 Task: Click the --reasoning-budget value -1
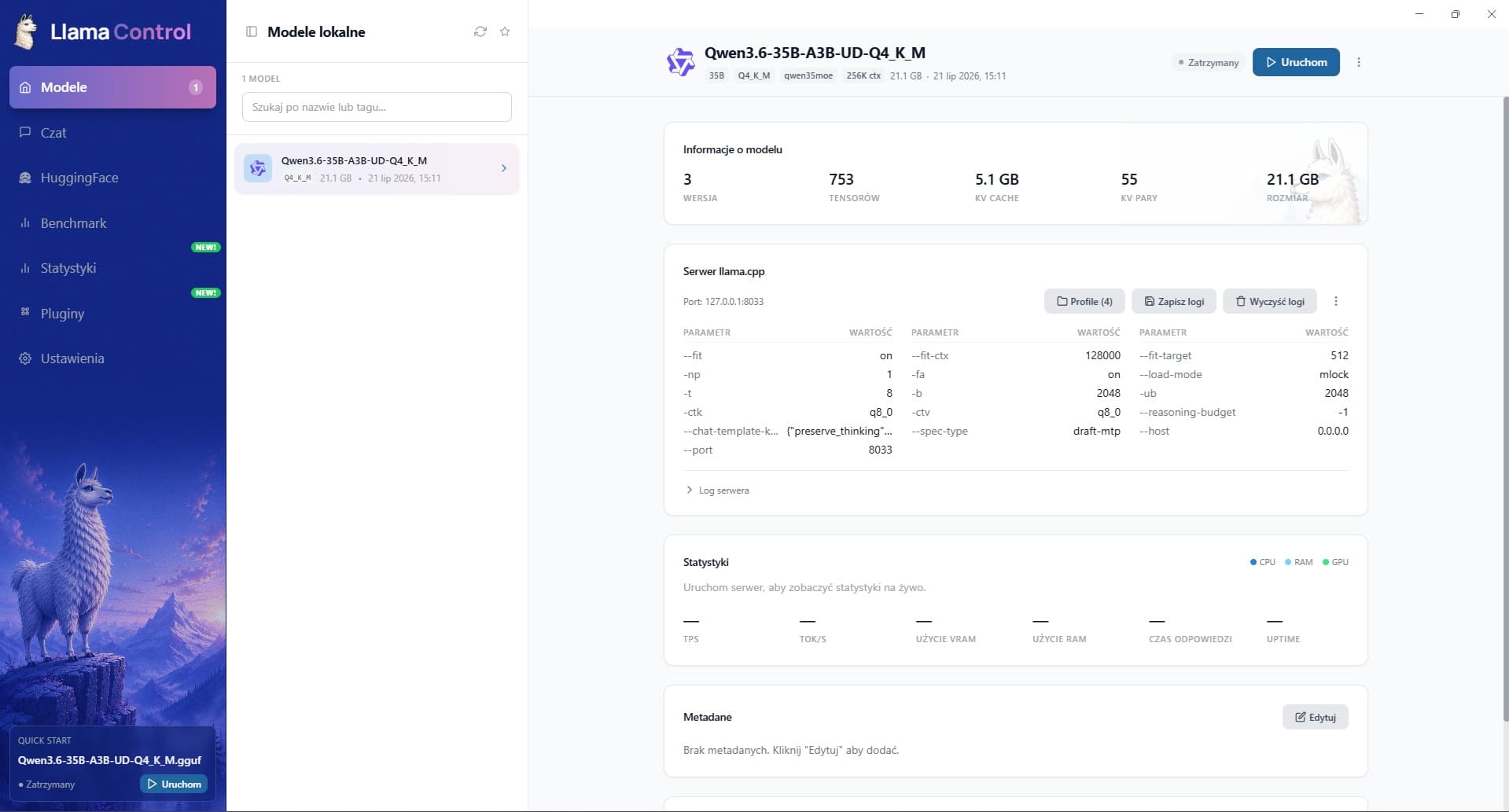pos(1343,412)
